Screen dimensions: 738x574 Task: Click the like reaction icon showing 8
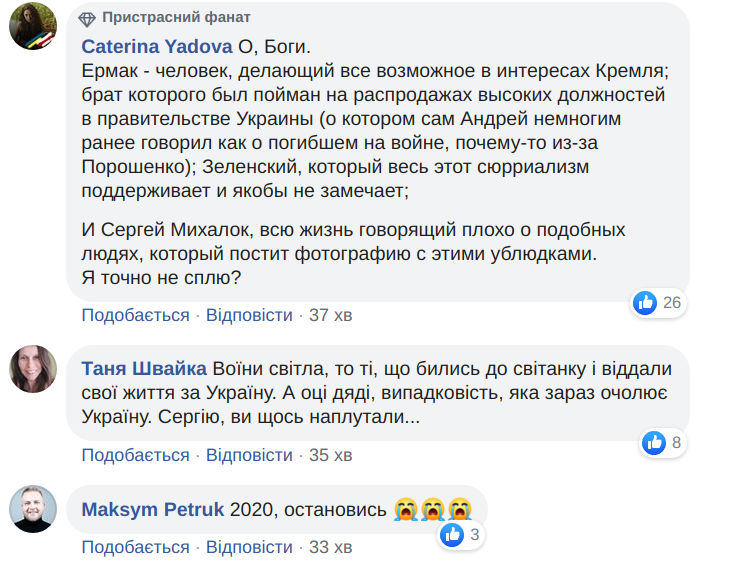point(654,442)
